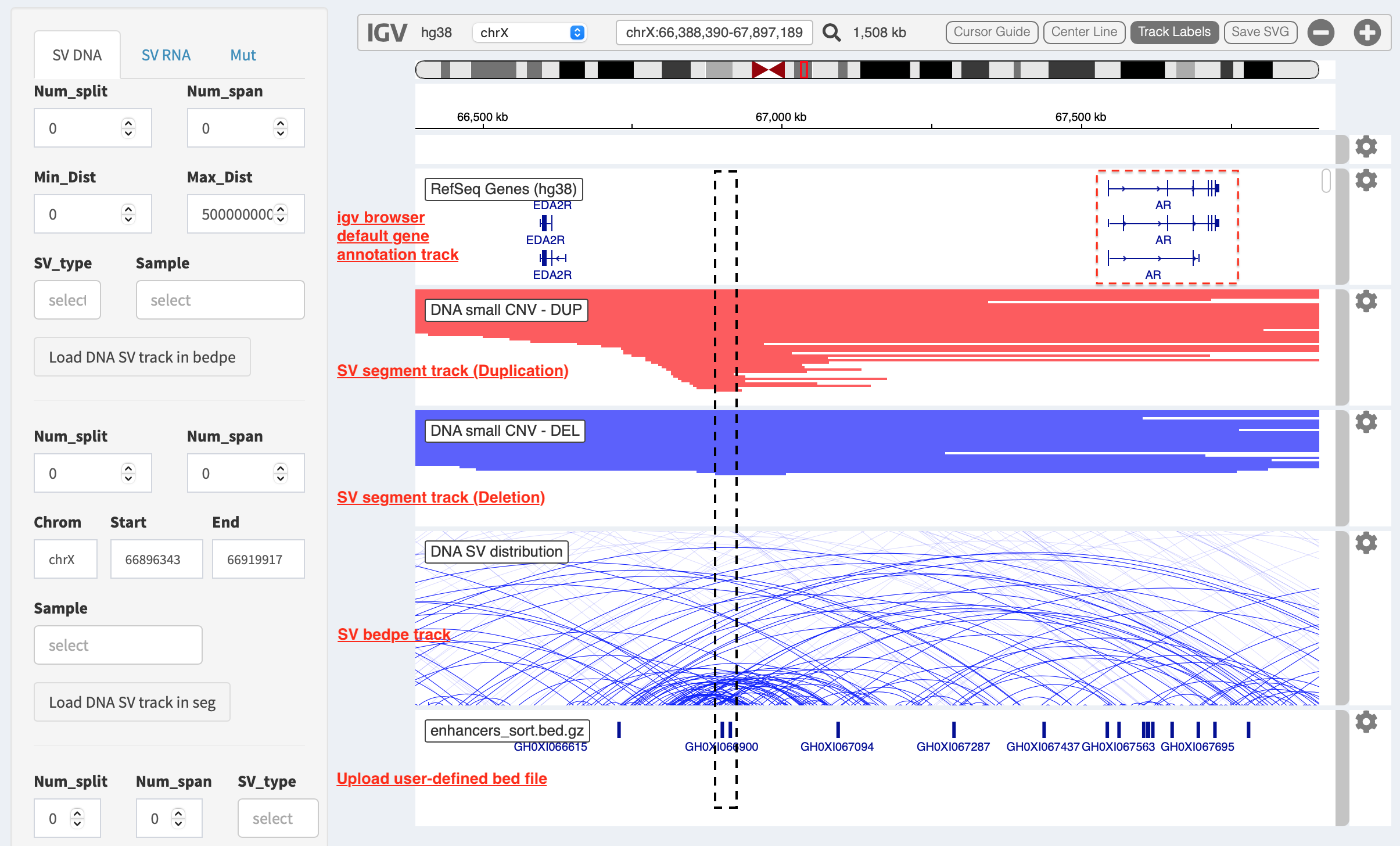Screen dimensions: 1400x846
Task: Click Load DNA SV track in bedpe
Action: (x=142, y=357)
